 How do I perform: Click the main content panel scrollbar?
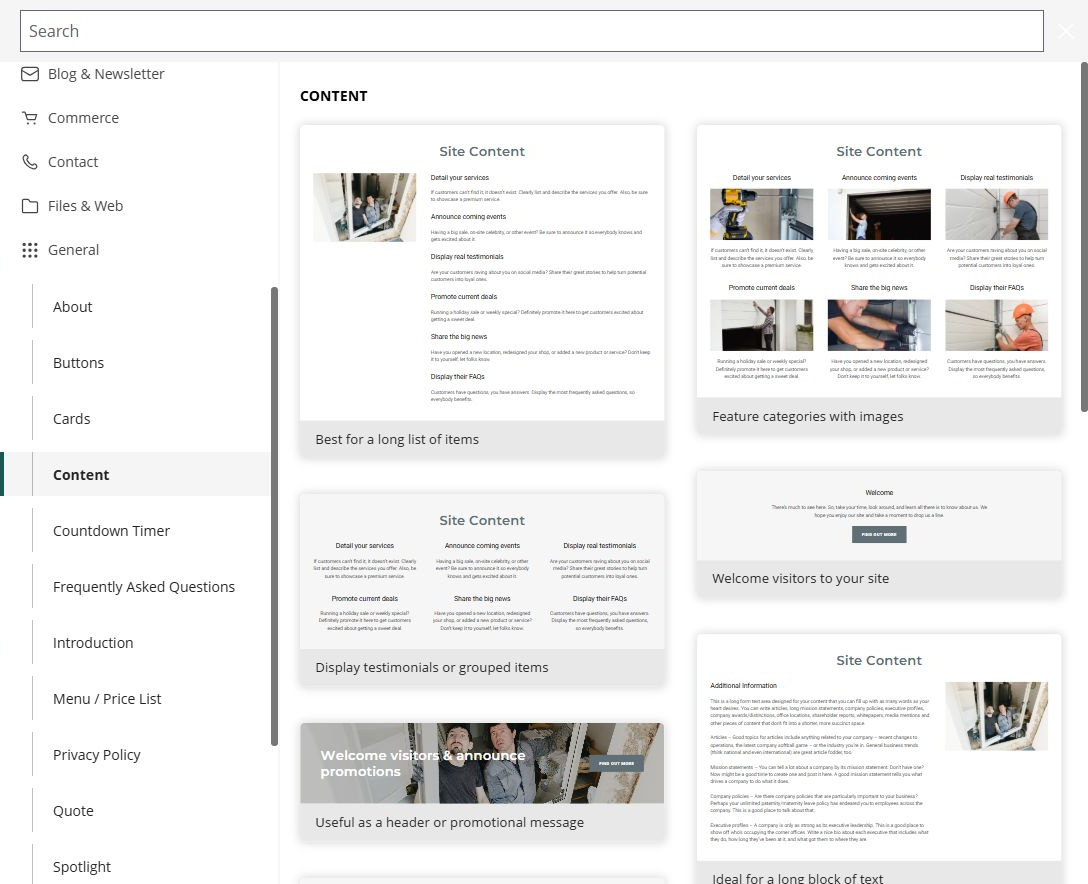1084,237
